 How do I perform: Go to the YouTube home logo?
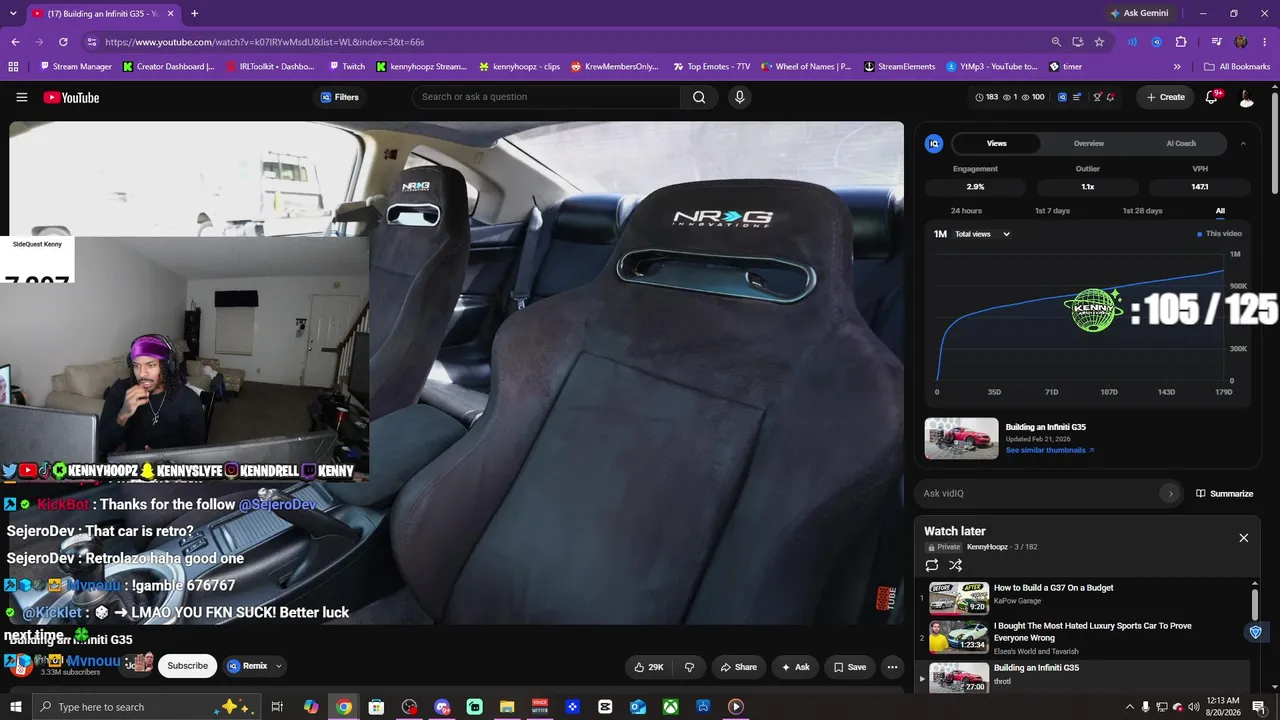(x=71, y=97)
